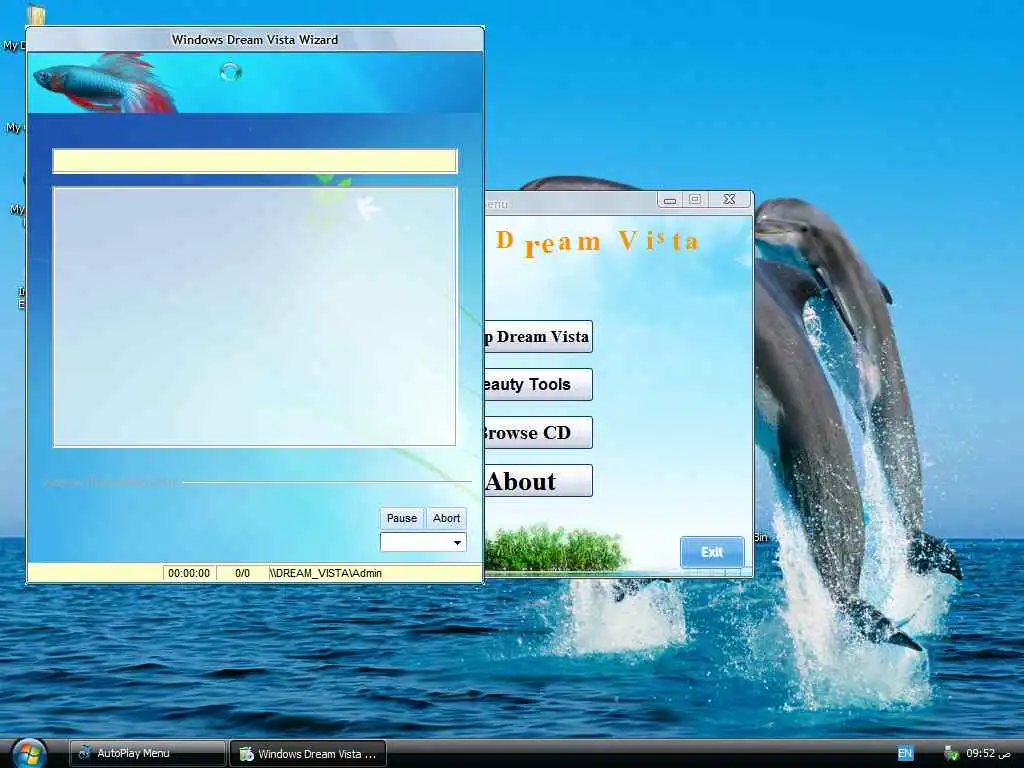Image resolution: width=1024 pixels, height=768 pixels.
Task: Minimize the AutoPlay Menu window
Action: [670, 200]
